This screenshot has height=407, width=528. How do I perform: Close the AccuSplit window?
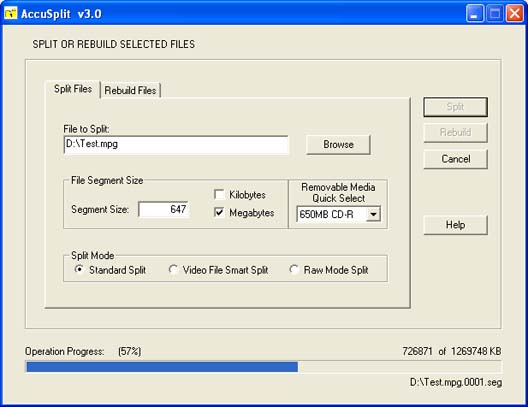coord(515,13)
